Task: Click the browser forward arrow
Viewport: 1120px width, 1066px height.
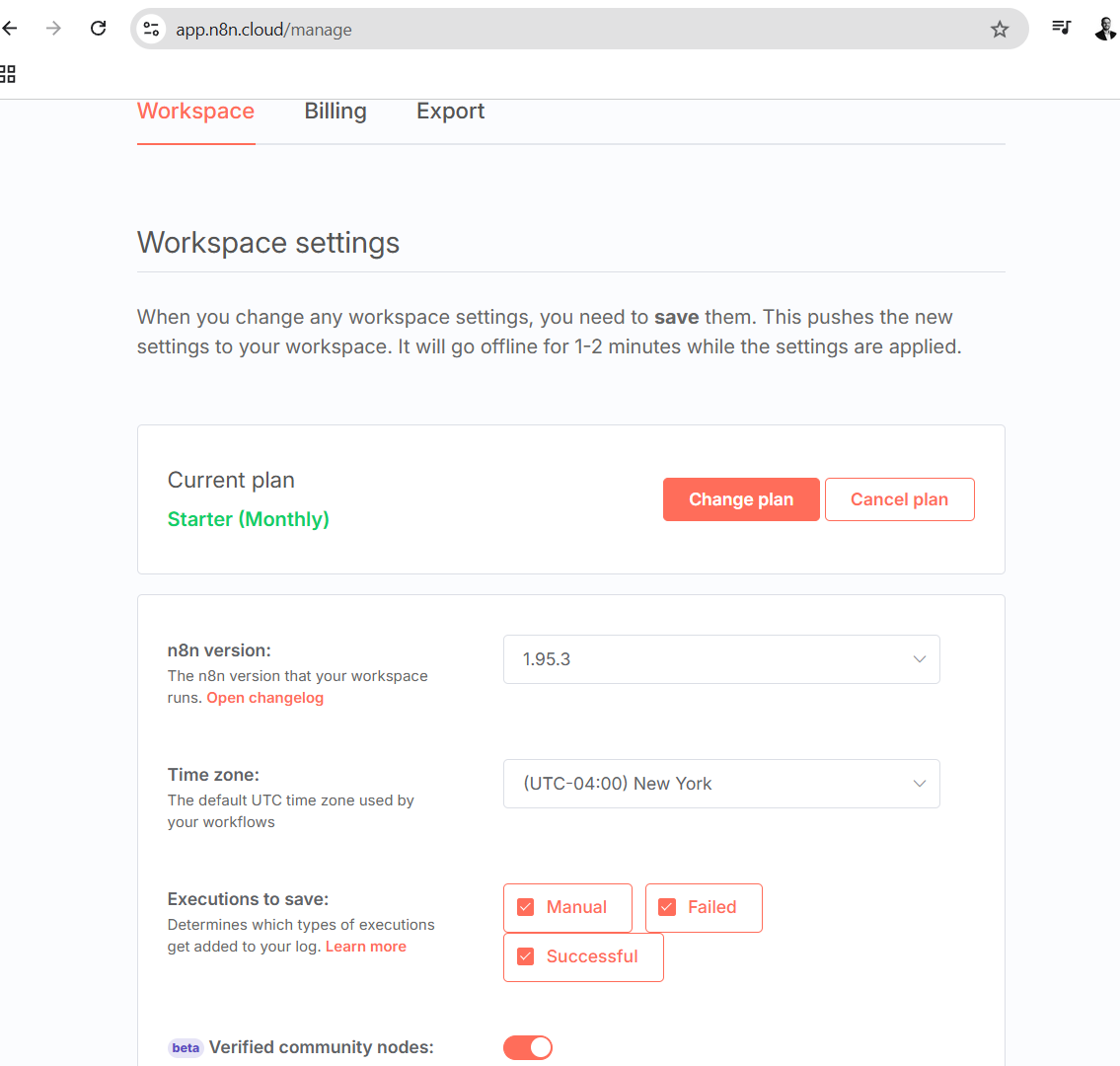Action: click(53, 29)
